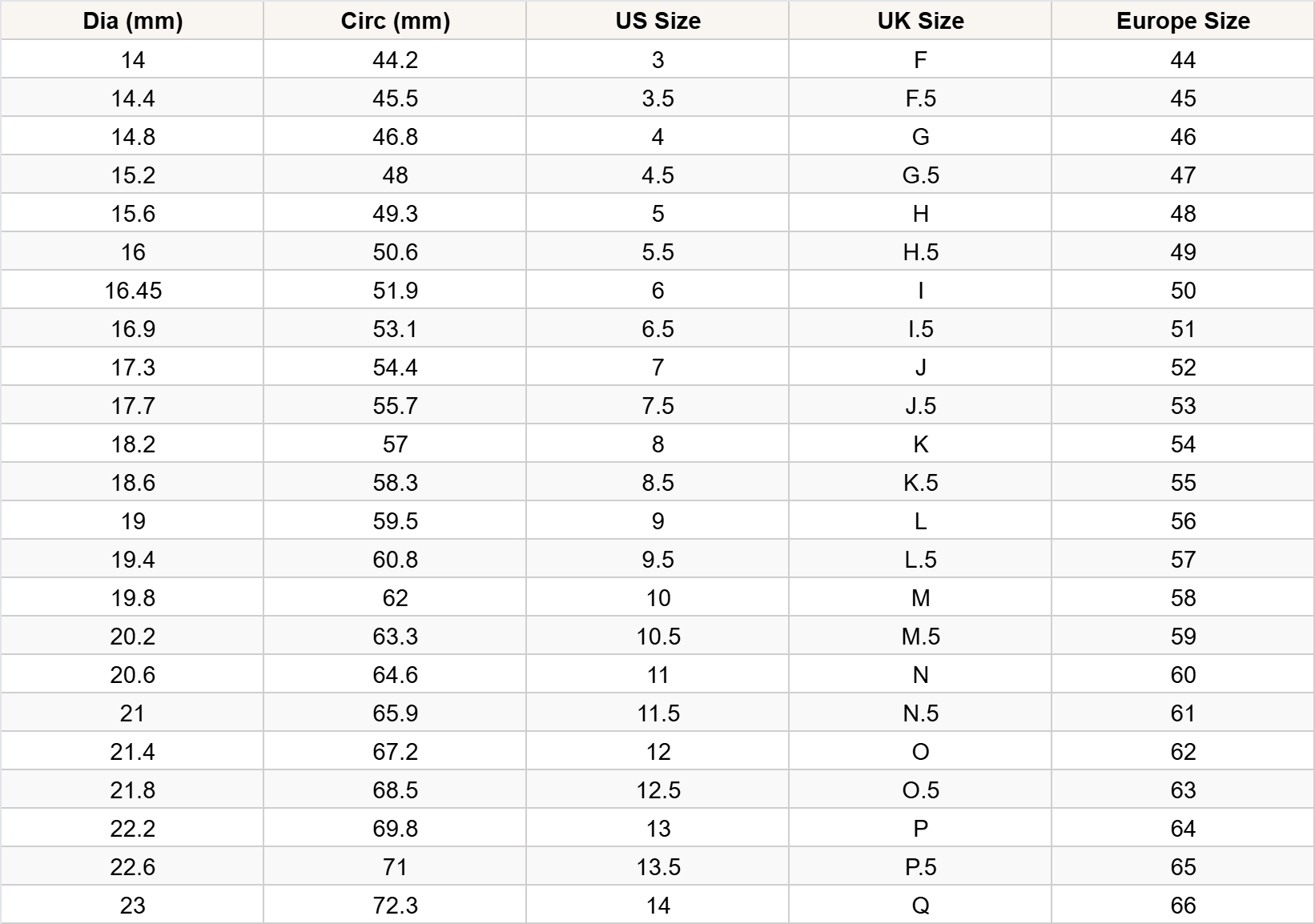Select UK size Q cell
The height and width of the screenshot is (924, 1315).
coord(920,906)
